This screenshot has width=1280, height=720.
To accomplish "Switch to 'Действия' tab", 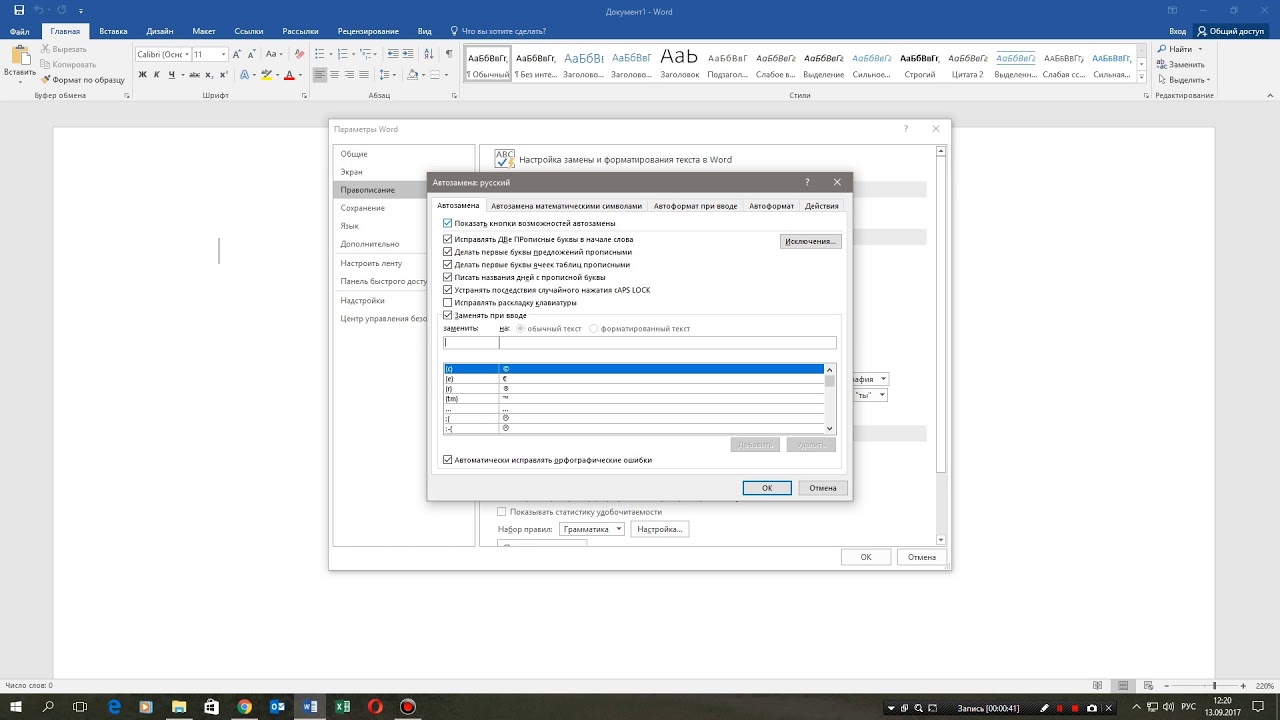I will click(x=822, y=206).
